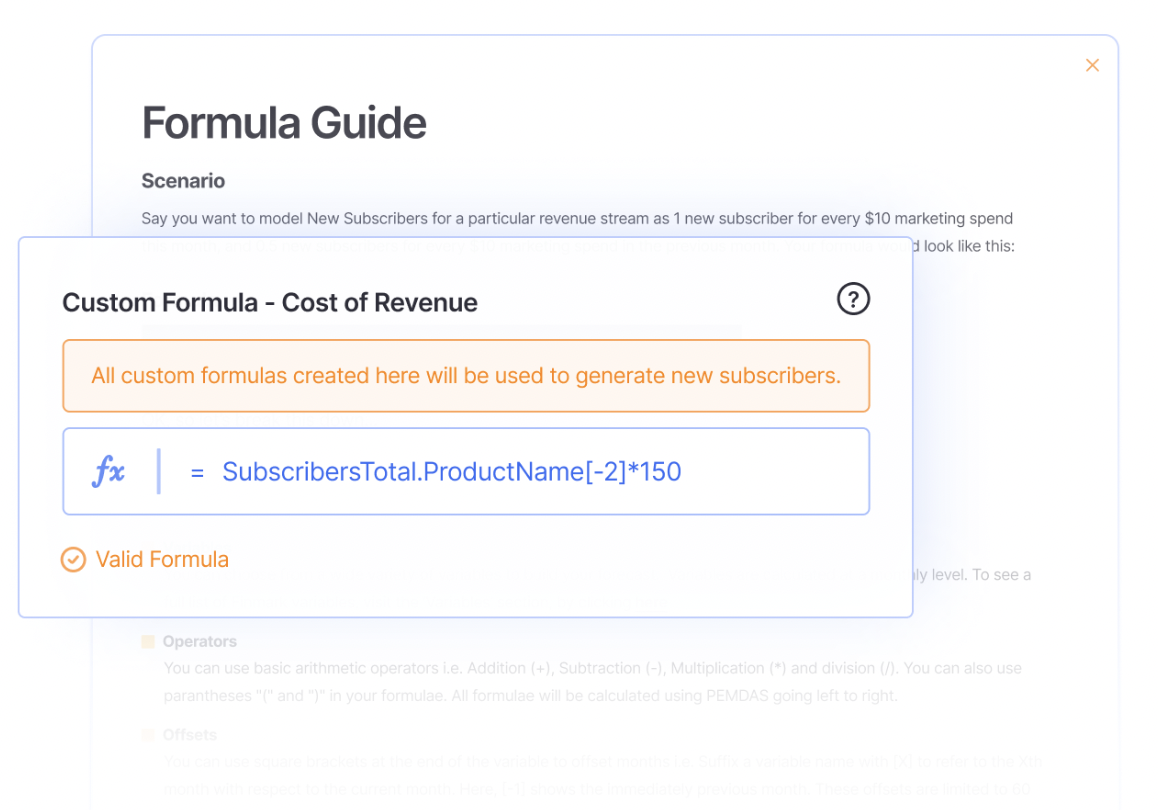Click the vertical divider beside the fx icon
Image resolution: width=1158 pixels, height=810 pixels.
coord(158,471)
